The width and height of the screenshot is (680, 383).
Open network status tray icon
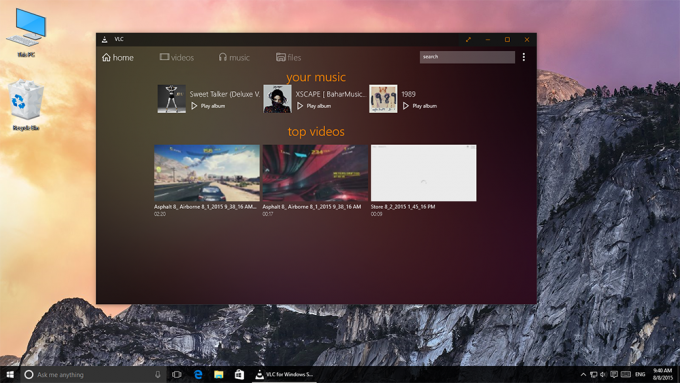pyautogui.click(x=593, y=374)
